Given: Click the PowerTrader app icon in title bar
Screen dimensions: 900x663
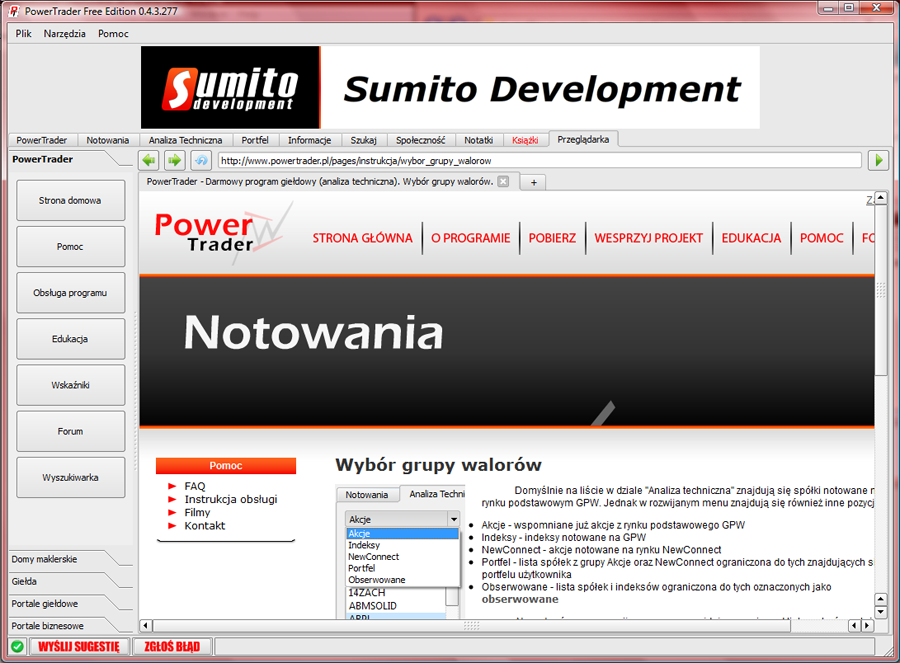Looking at the screenshot, I should (x=14, y=11).
